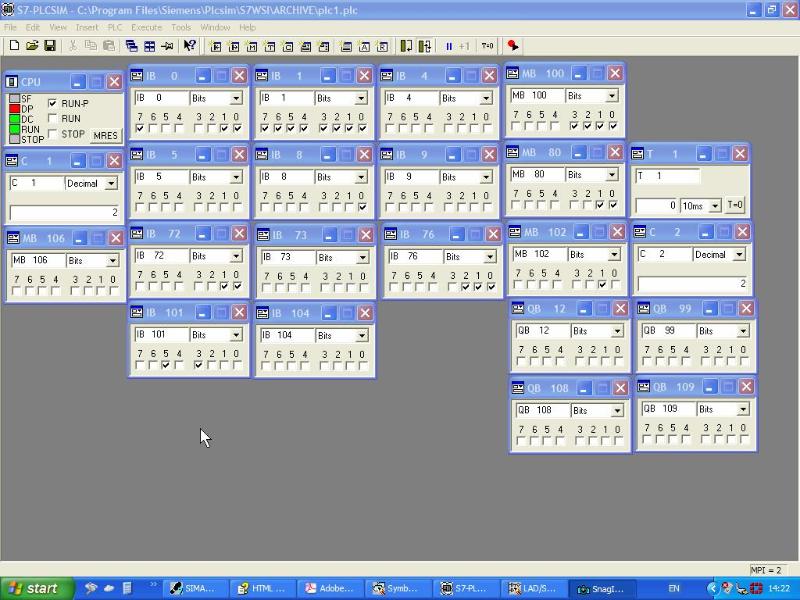This screenshot has width=800, height=600.
Task: Pause the simulation scan
Action: tap(449, 46)
